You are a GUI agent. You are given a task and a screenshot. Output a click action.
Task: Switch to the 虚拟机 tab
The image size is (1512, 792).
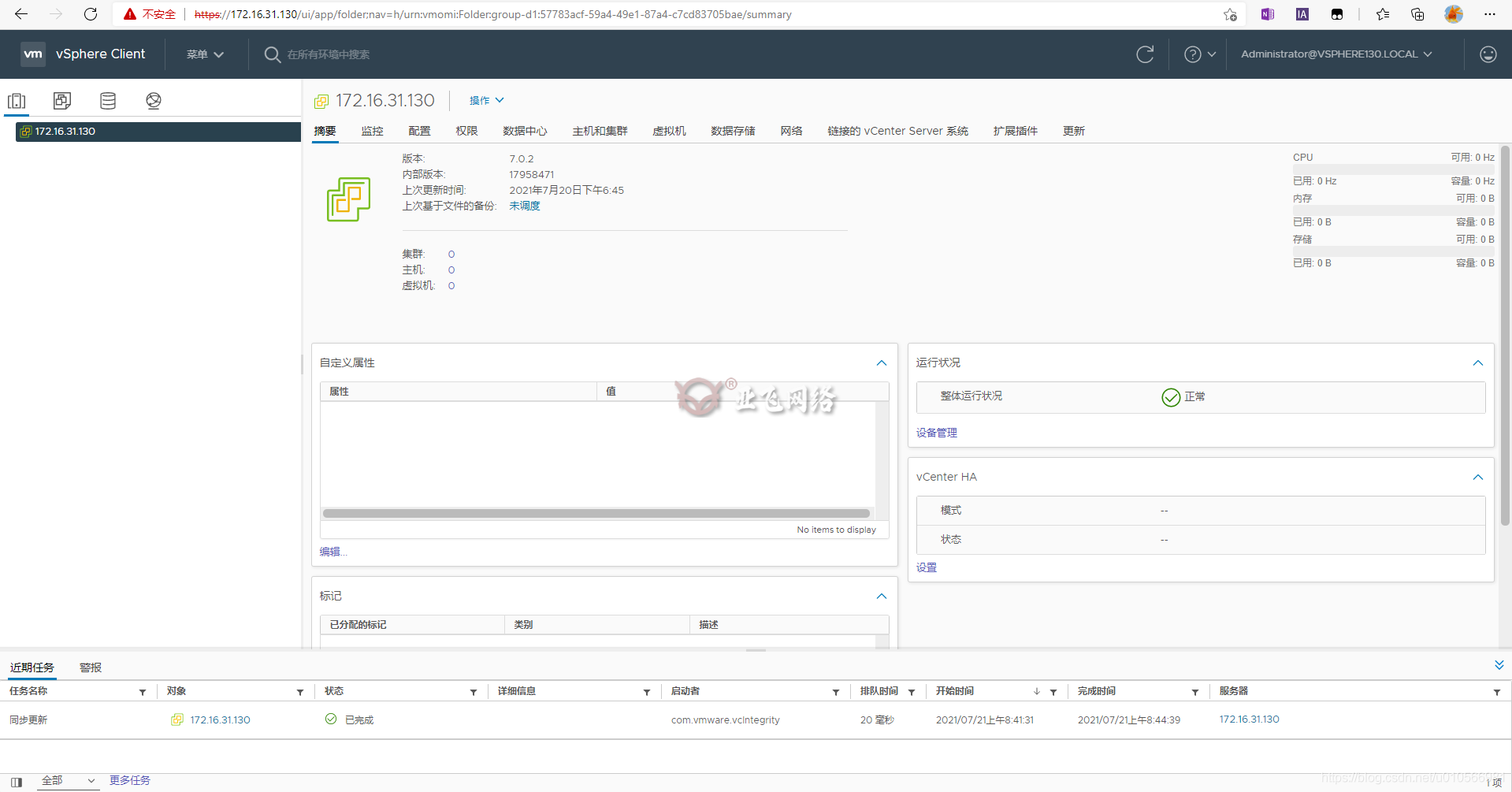669,131
